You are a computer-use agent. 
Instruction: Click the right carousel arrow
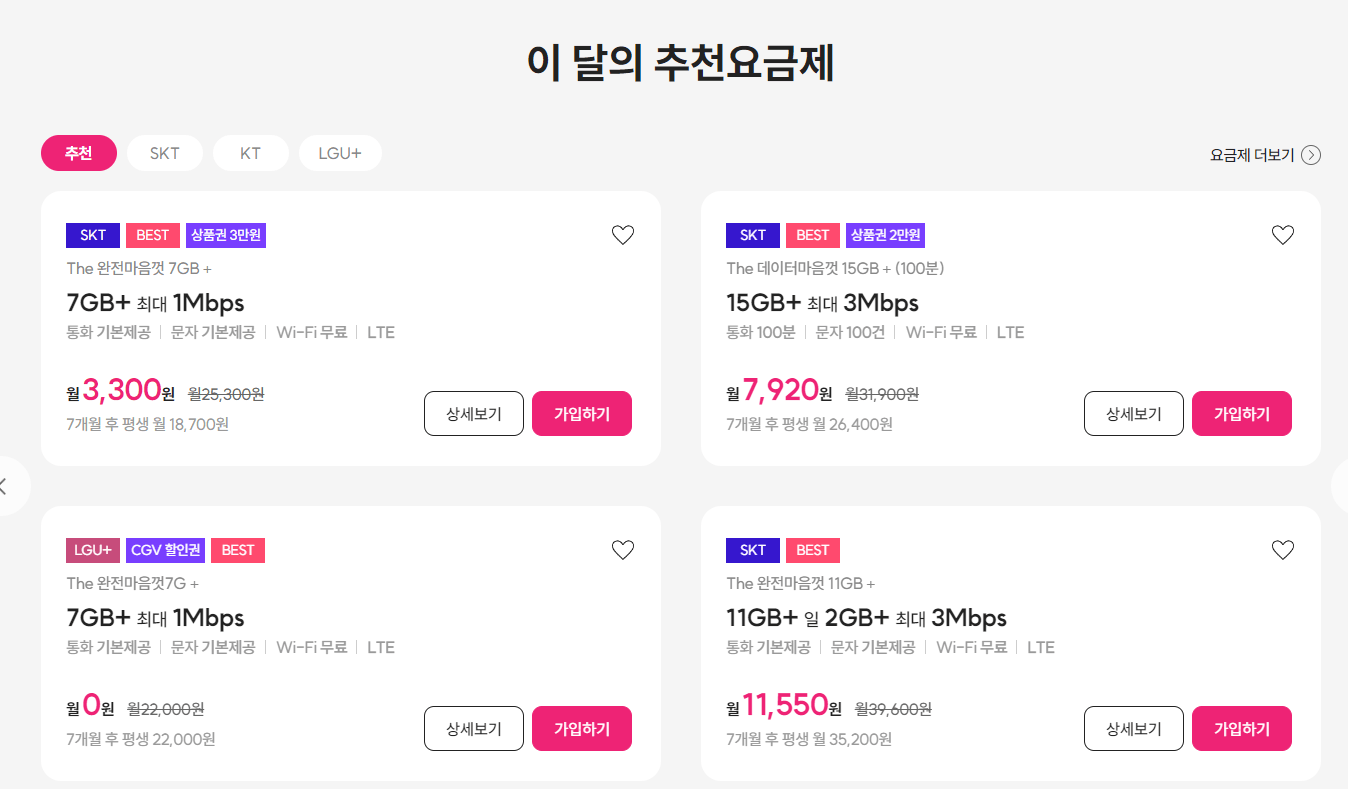(x=1343, y=486)
